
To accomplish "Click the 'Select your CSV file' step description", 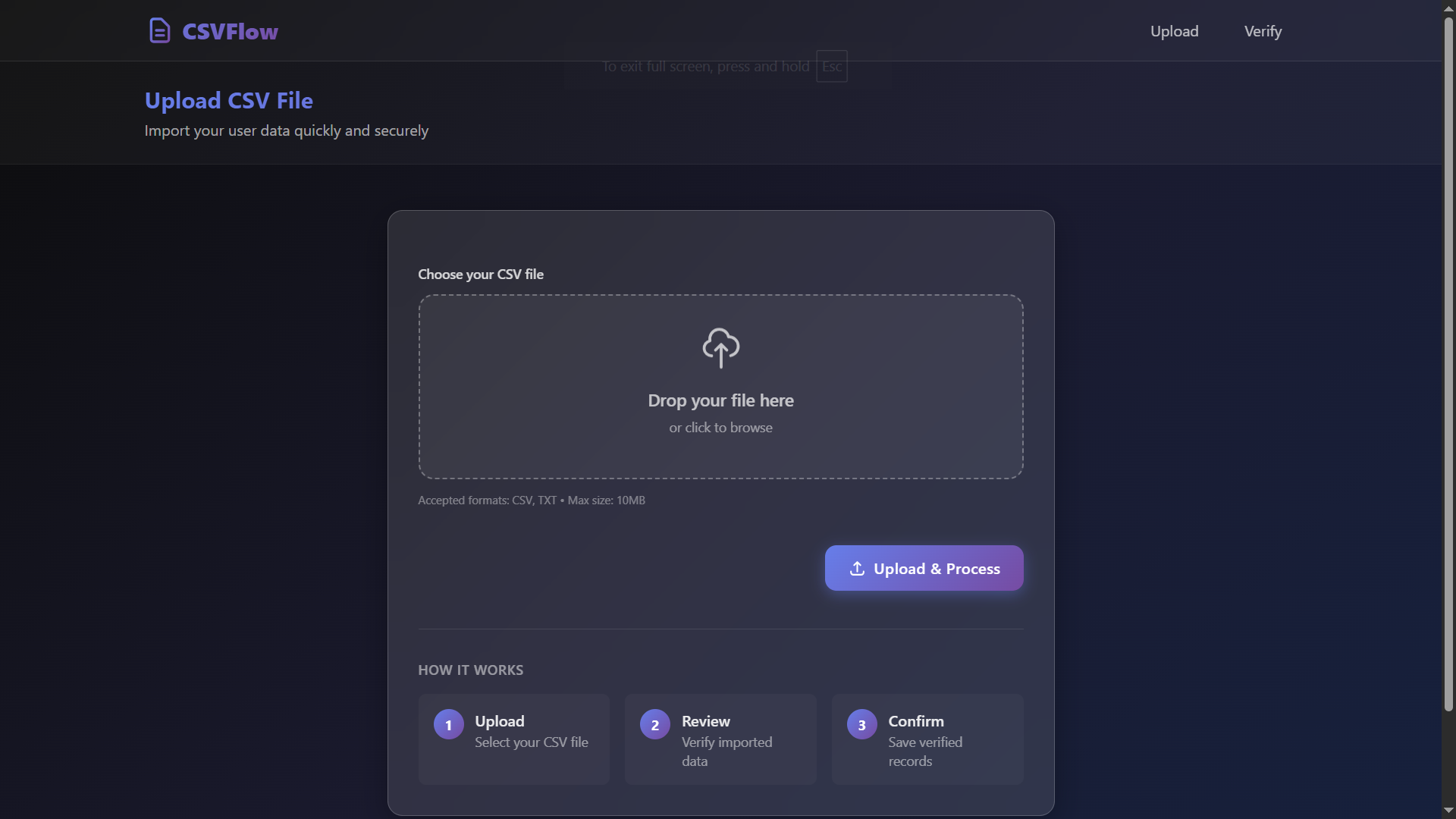I will point(532,742).
